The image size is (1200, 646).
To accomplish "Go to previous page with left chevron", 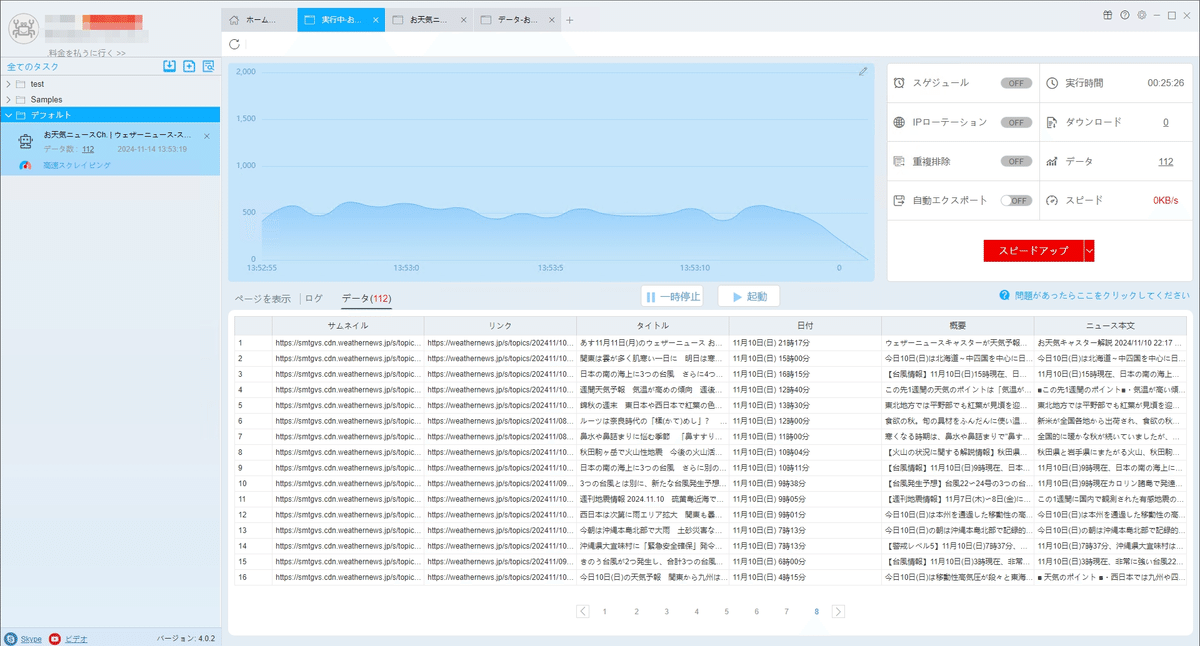I will 583,611.
